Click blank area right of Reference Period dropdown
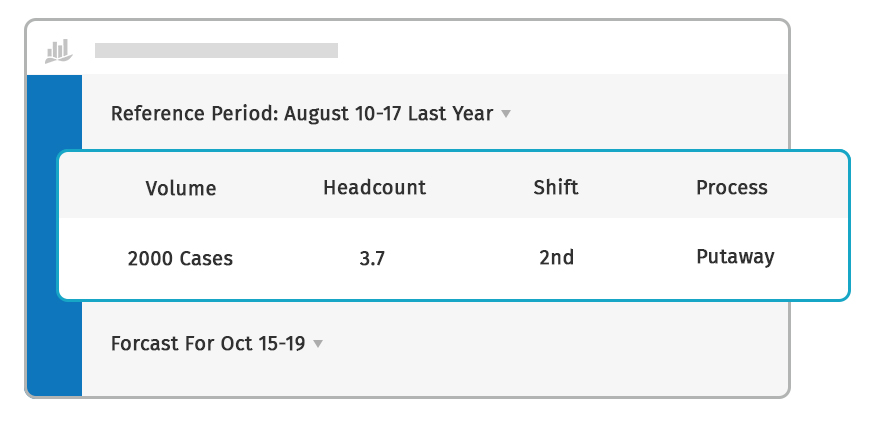Screen dimensions: 876x435 point(650,114)
